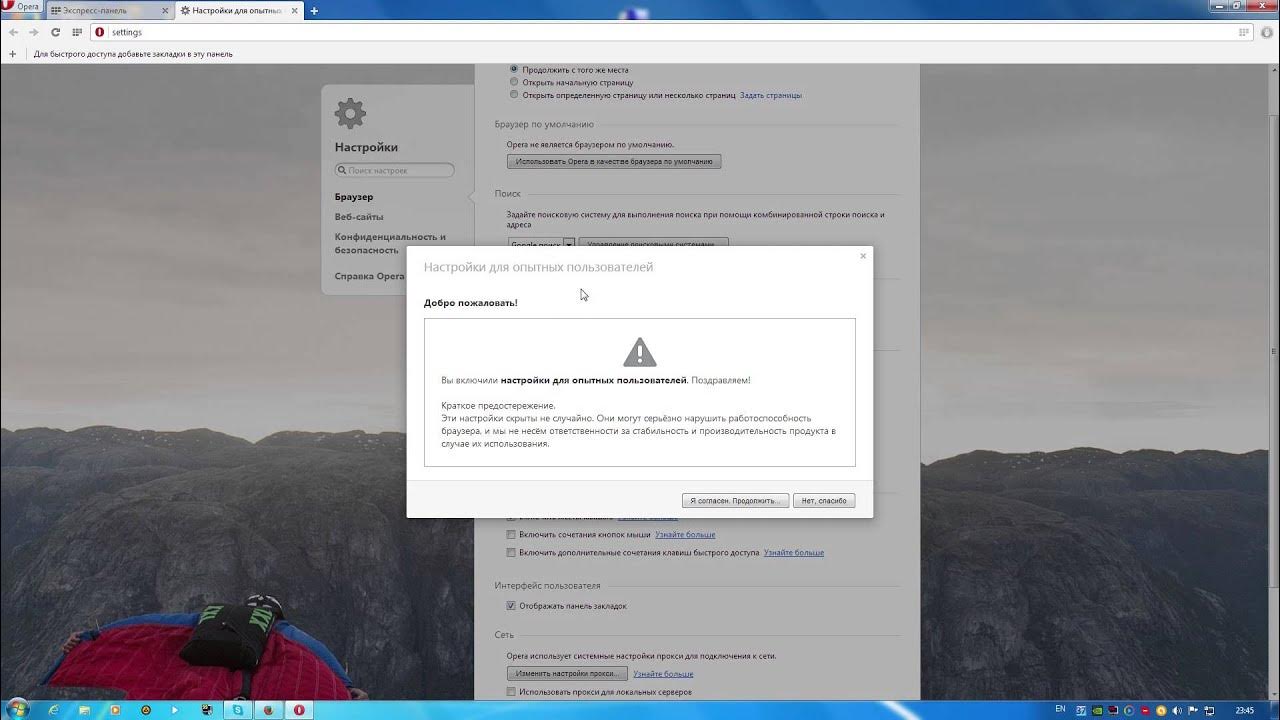Click Я согласен. Продолжить button
The image size is (1280, 720).
[x=736, y=500]
